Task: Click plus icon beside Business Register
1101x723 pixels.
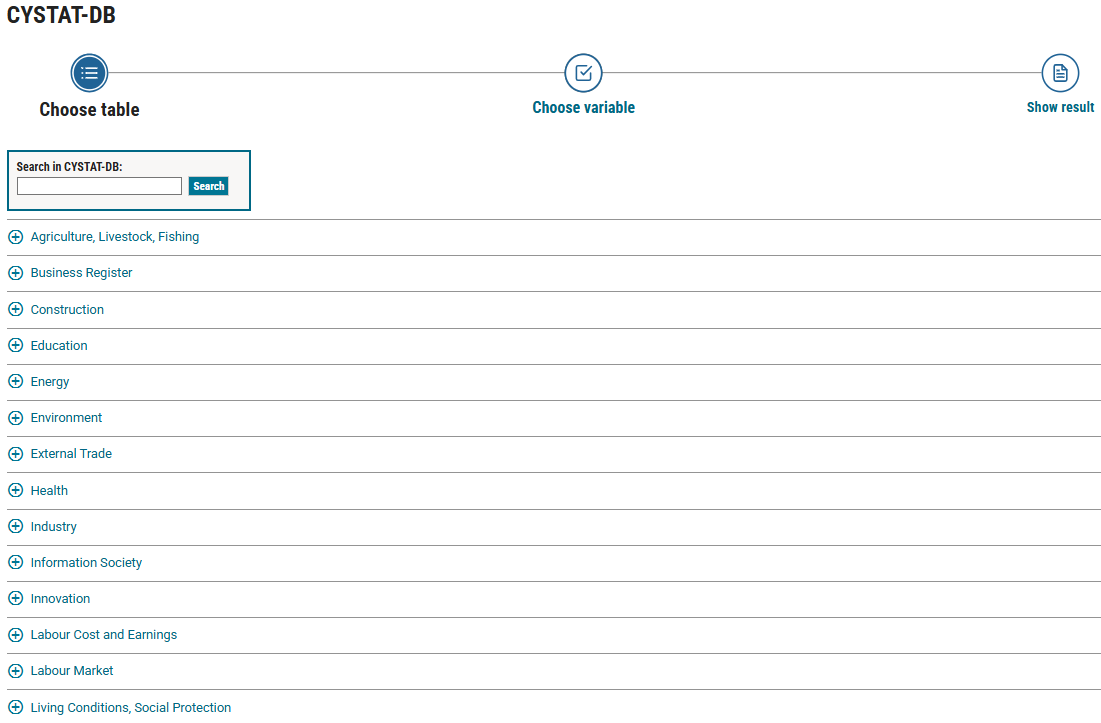Action: (15, 273)
